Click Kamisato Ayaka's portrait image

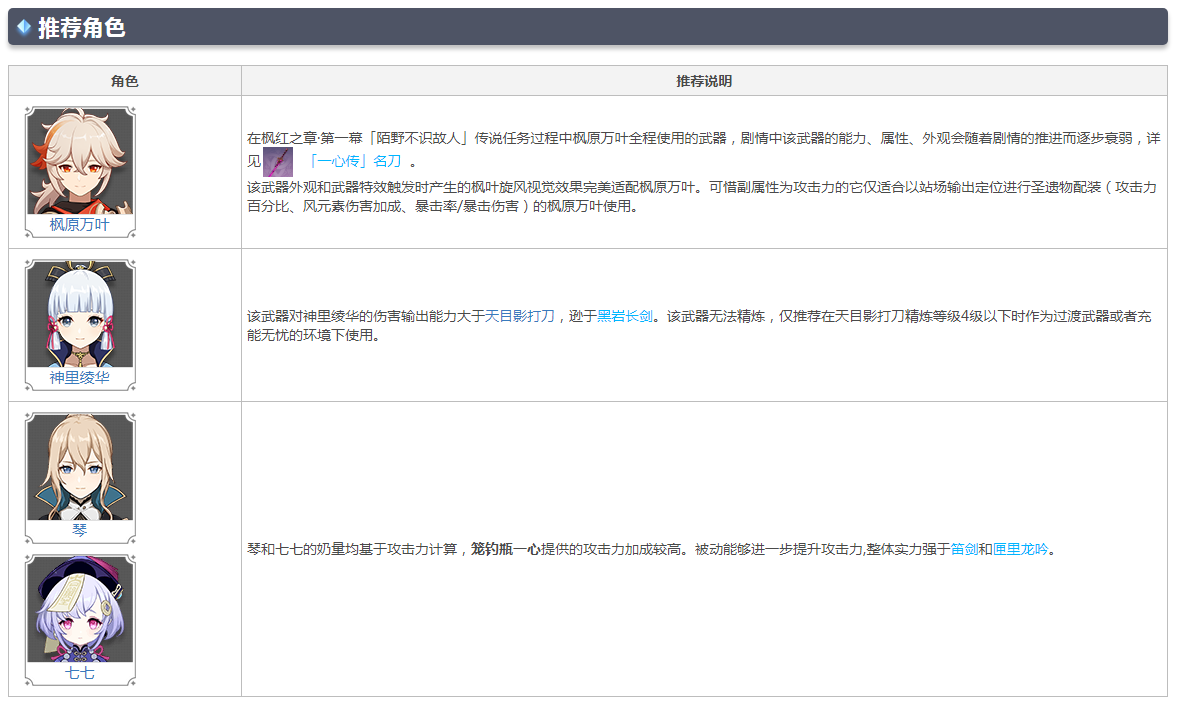[80, 314]
